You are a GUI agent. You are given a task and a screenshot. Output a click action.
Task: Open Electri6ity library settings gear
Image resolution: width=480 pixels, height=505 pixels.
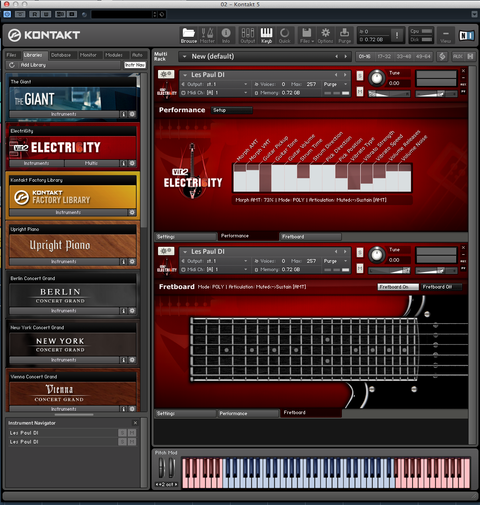pyautogui.click(x=132, y=163)
